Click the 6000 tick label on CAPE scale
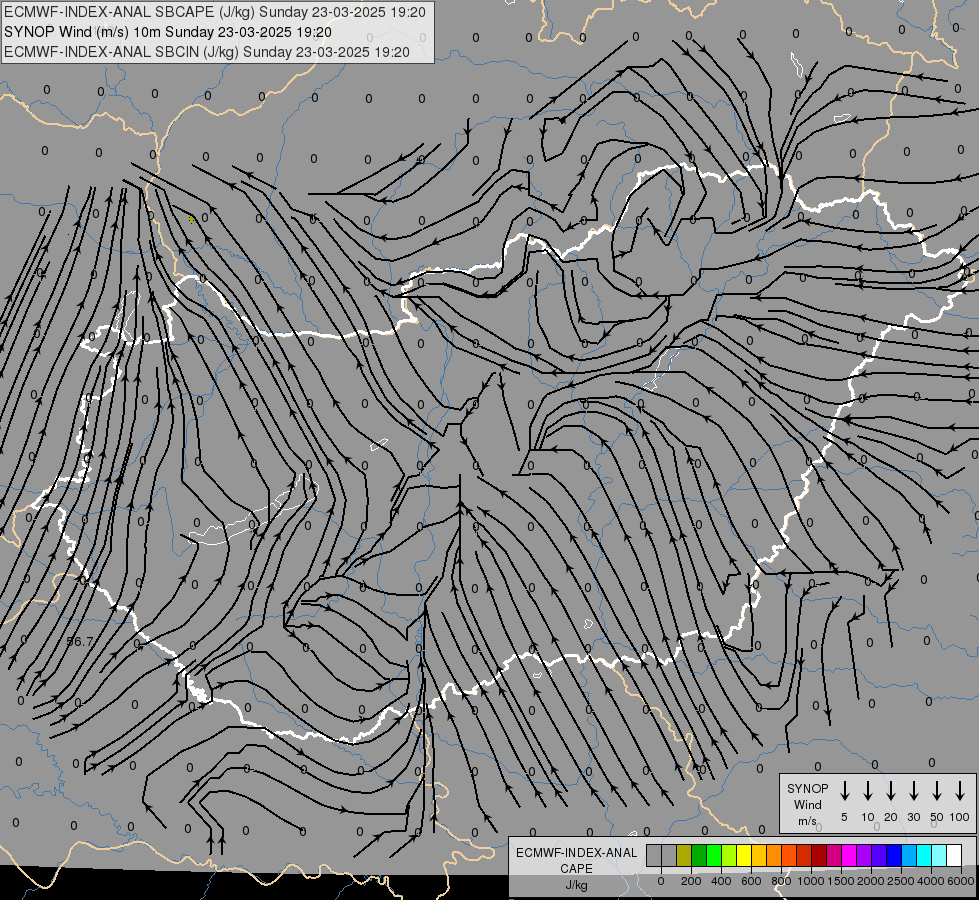 point(961,881)
